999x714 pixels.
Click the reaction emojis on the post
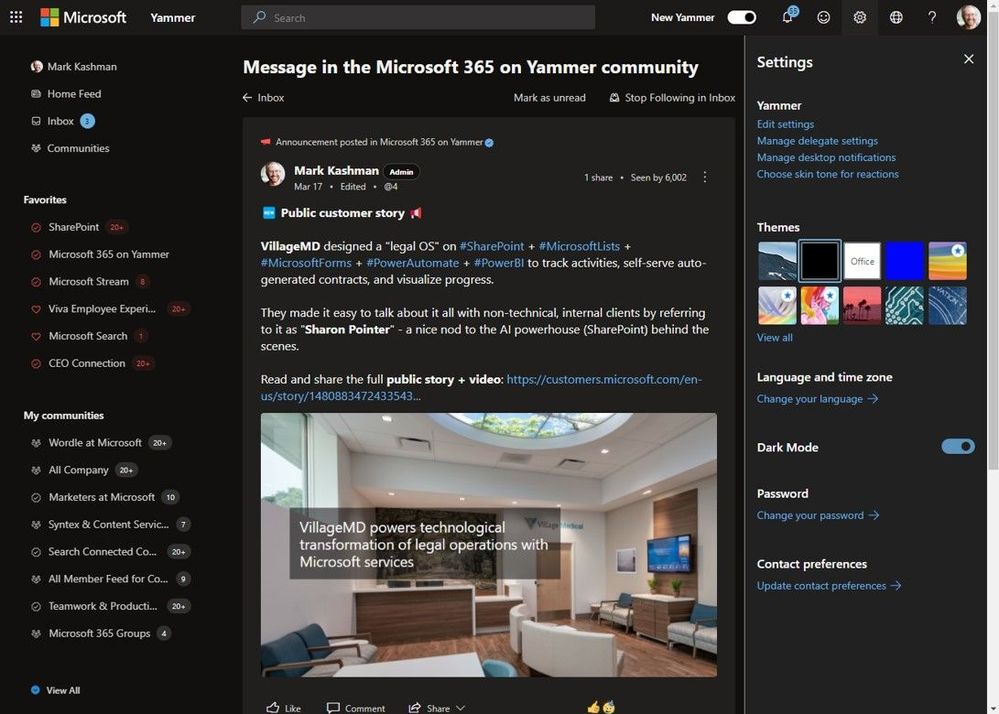pyautogui.click(x=601, y=707)
